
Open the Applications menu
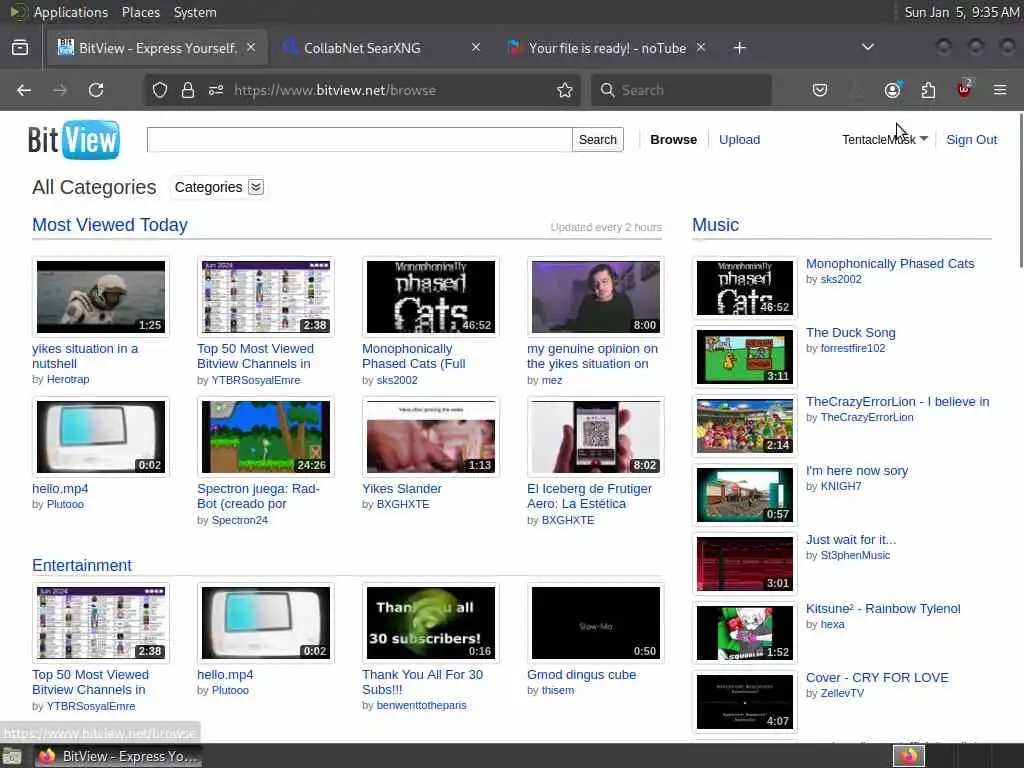point(71,12)
